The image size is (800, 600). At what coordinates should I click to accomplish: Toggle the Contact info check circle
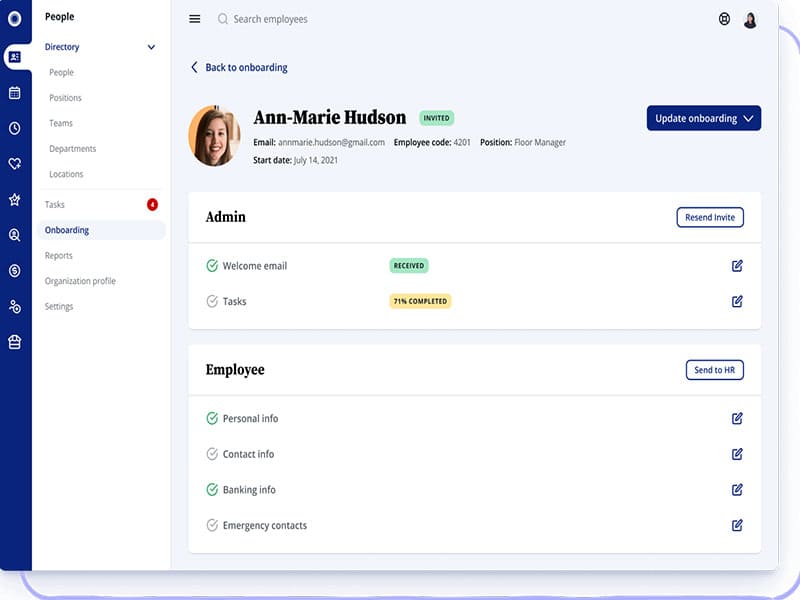pos(212,454)
